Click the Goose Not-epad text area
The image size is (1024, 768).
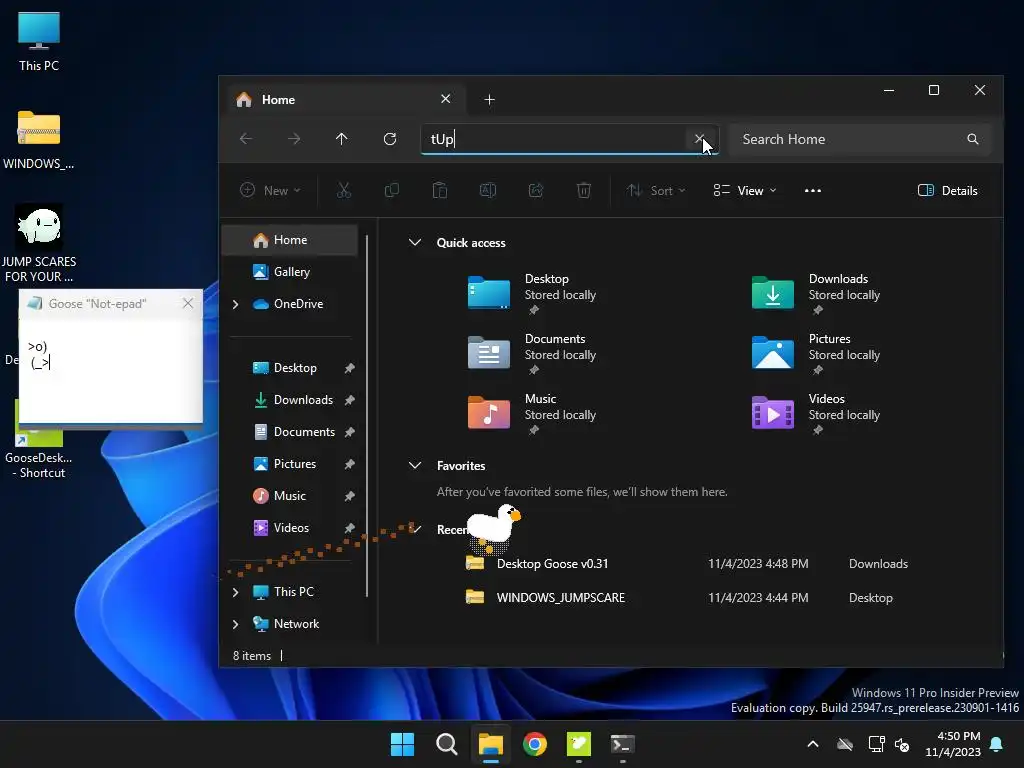point(110,371)
